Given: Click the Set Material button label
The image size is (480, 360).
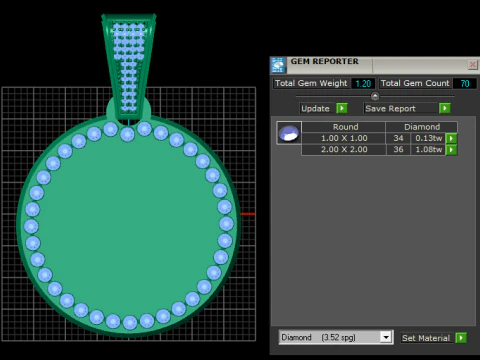Looking at the screenshot, I should pyautogui.click(x=426, y=338).
